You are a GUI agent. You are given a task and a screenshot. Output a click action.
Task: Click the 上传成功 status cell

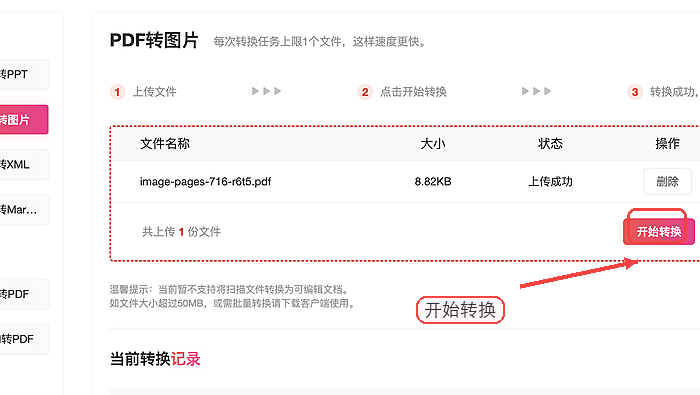pyautogui.click(x=550, y=182)
